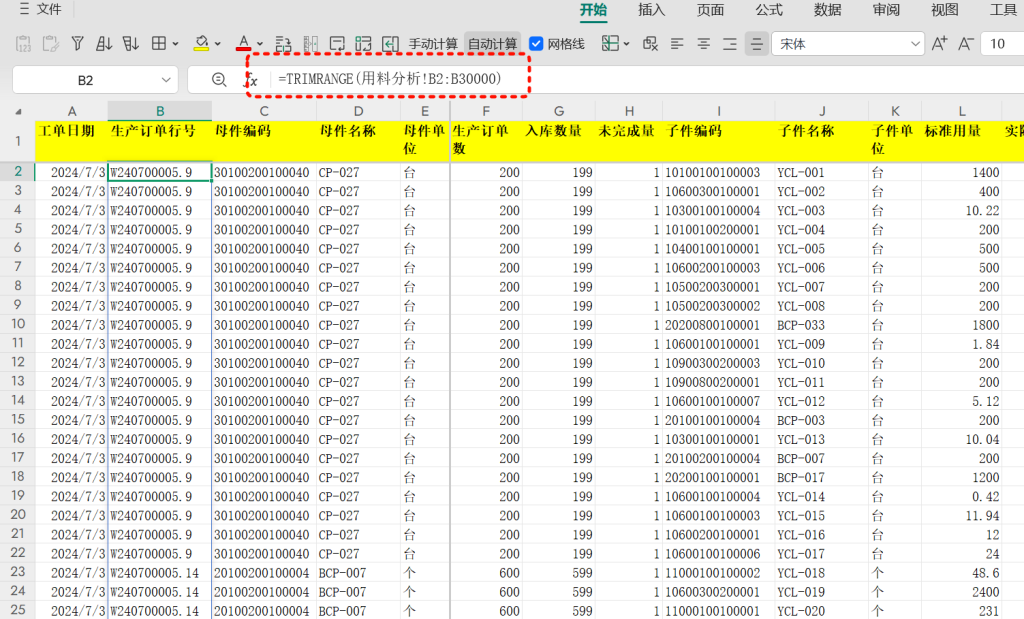
Task: Click the insert row icon left of the column icon
Action: pos(283,44)
